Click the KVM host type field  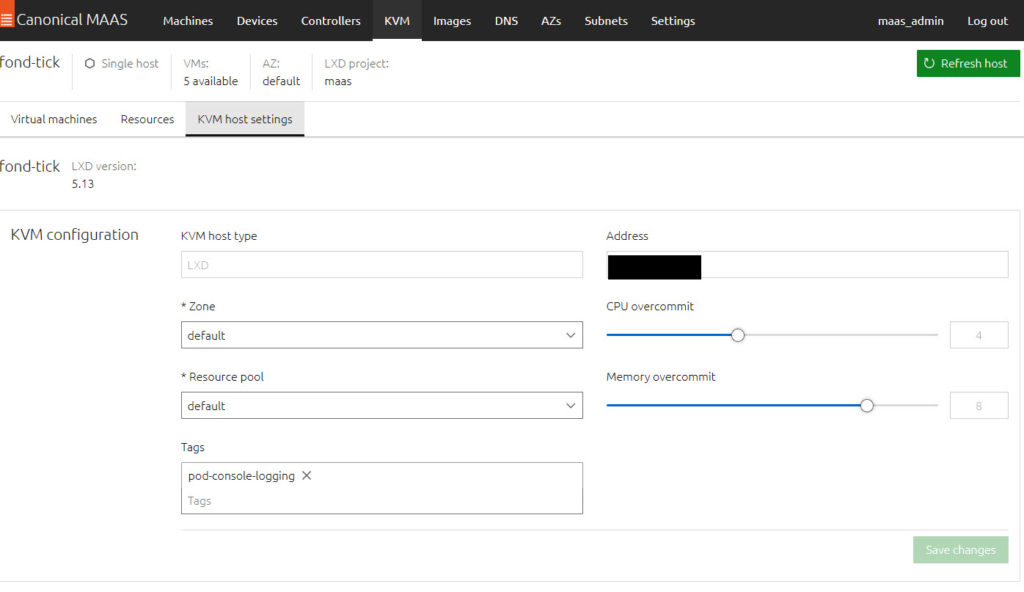click(x=381, y=265)
